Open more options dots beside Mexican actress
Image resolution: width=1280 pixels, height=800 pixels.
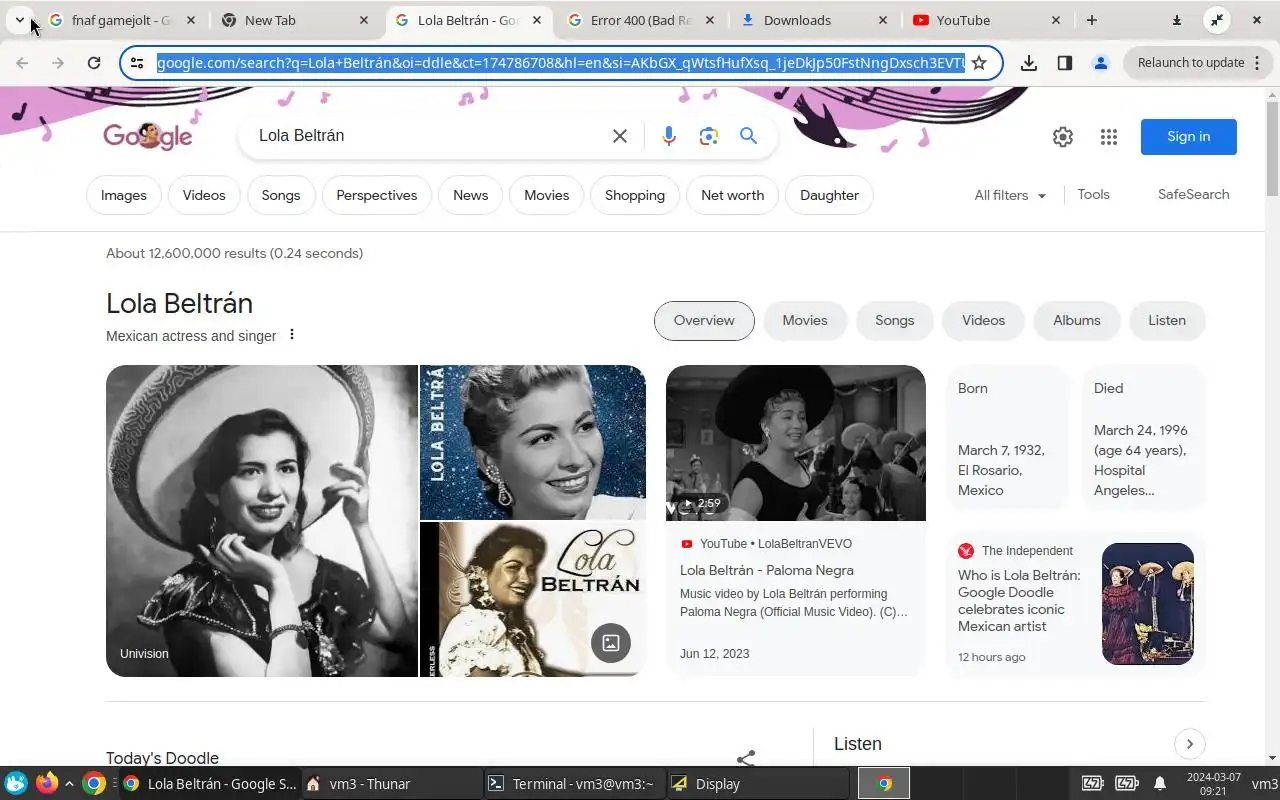point(292,335)
